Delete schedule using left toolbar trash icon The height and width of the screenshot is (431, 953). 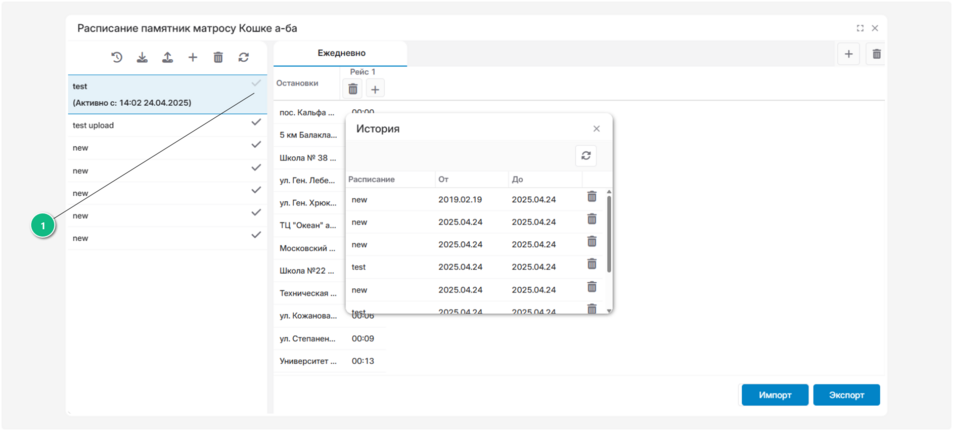(x=218, y=58)
